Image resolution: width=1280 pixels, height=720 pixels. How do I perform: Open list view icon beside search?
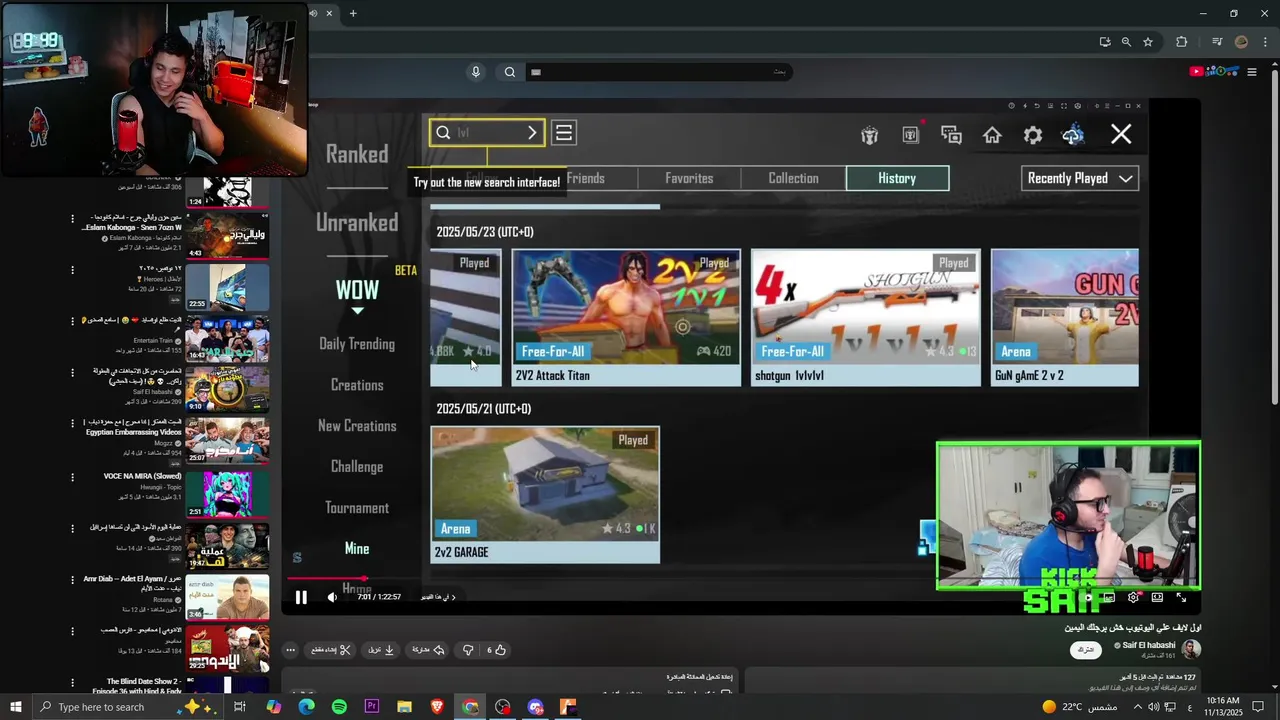tap(564, 133)
